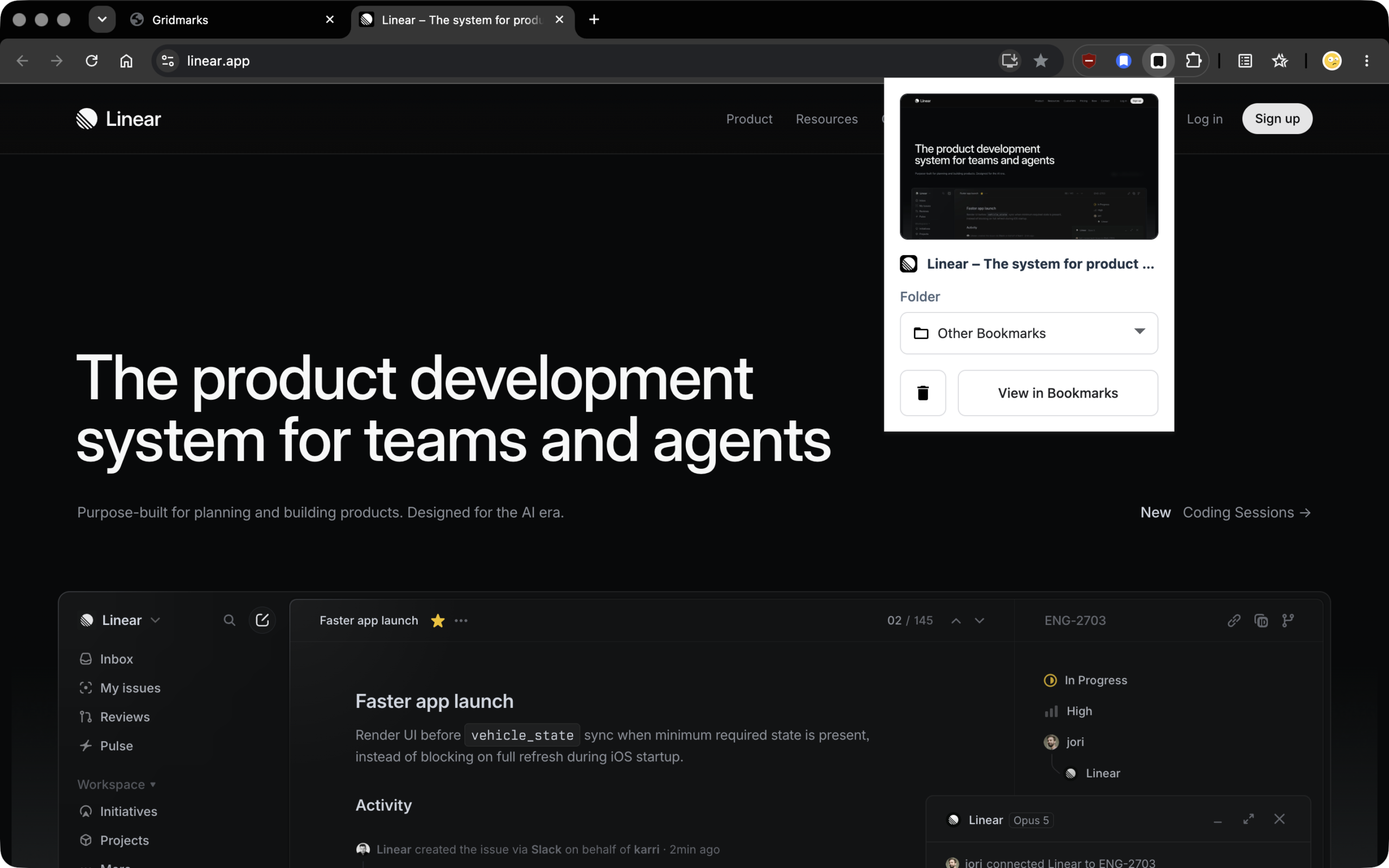Viewport: 1389px width, 868px height.
Task: Click the git branch icon
Action: [x=1288, y=621]
